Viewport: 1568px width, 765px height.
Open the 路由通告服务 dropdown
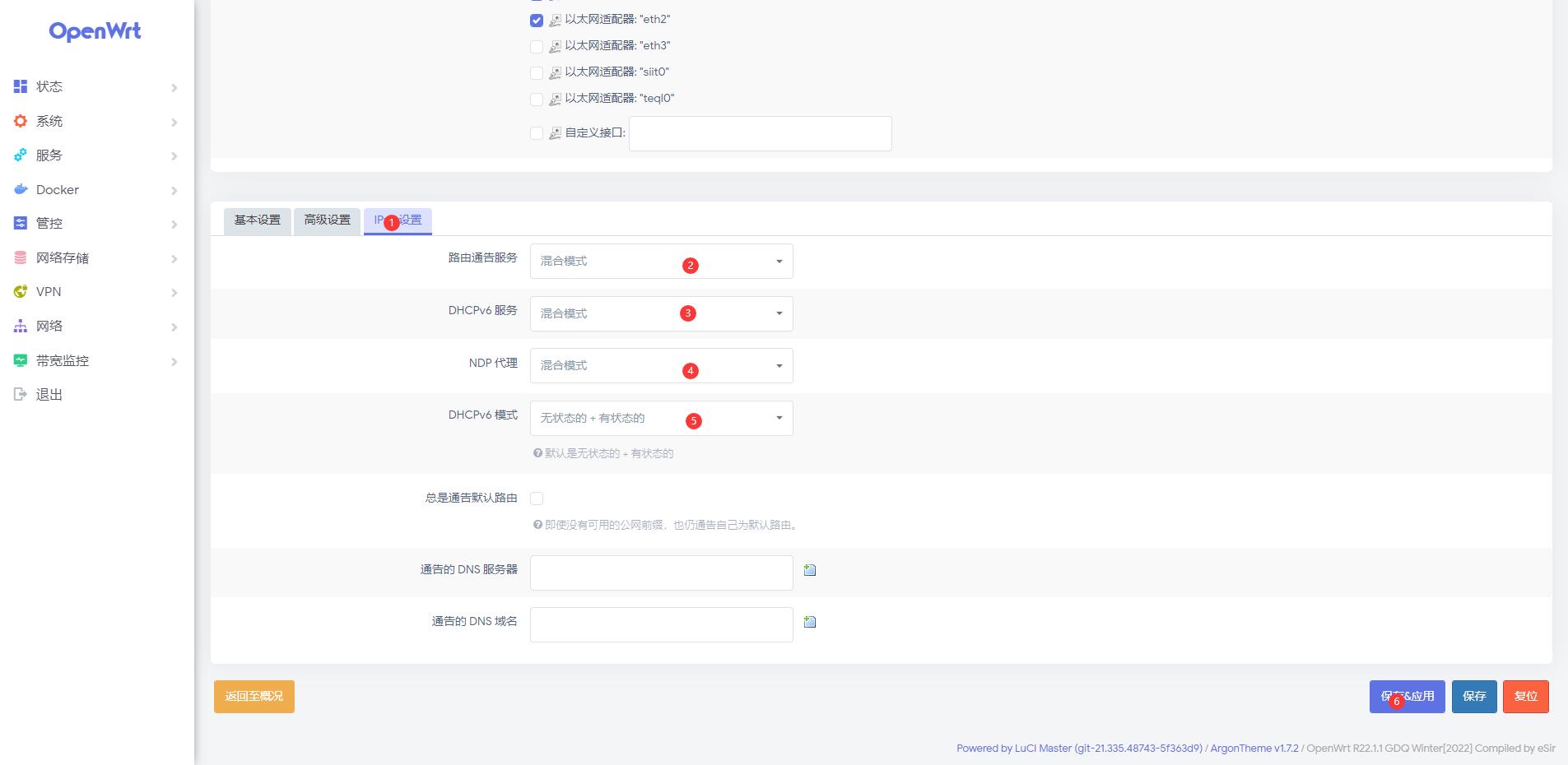(662, 262)
